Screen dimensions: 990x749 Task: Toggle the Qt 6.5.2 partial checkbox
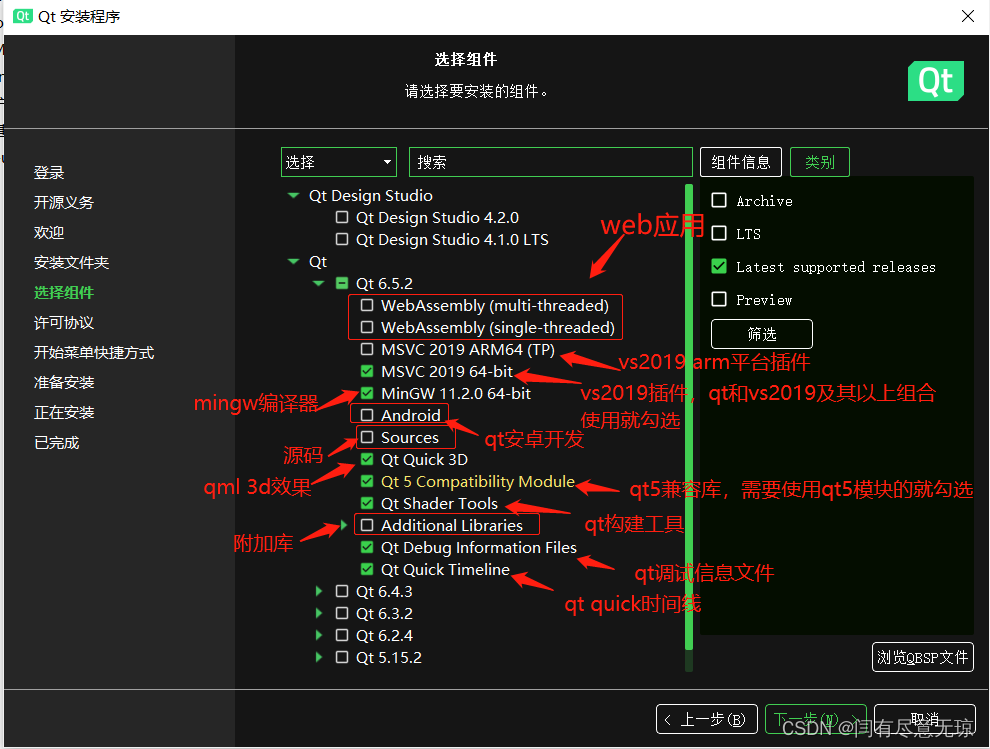tap(342, 283)
